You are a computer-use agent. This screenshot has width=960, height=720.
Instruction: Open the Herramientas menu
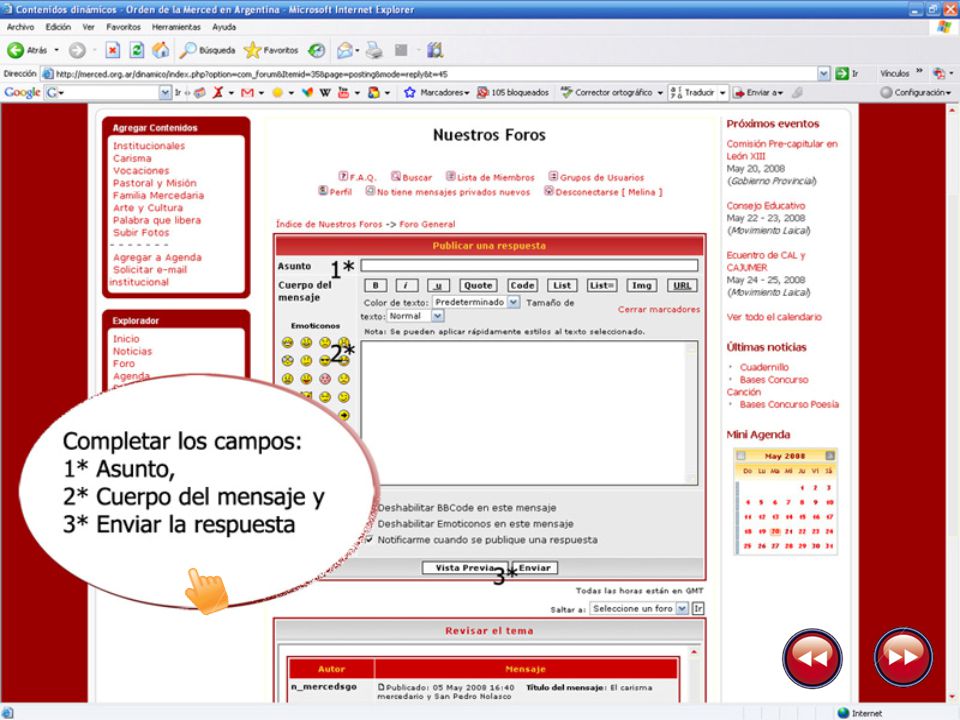pos(176,27)
